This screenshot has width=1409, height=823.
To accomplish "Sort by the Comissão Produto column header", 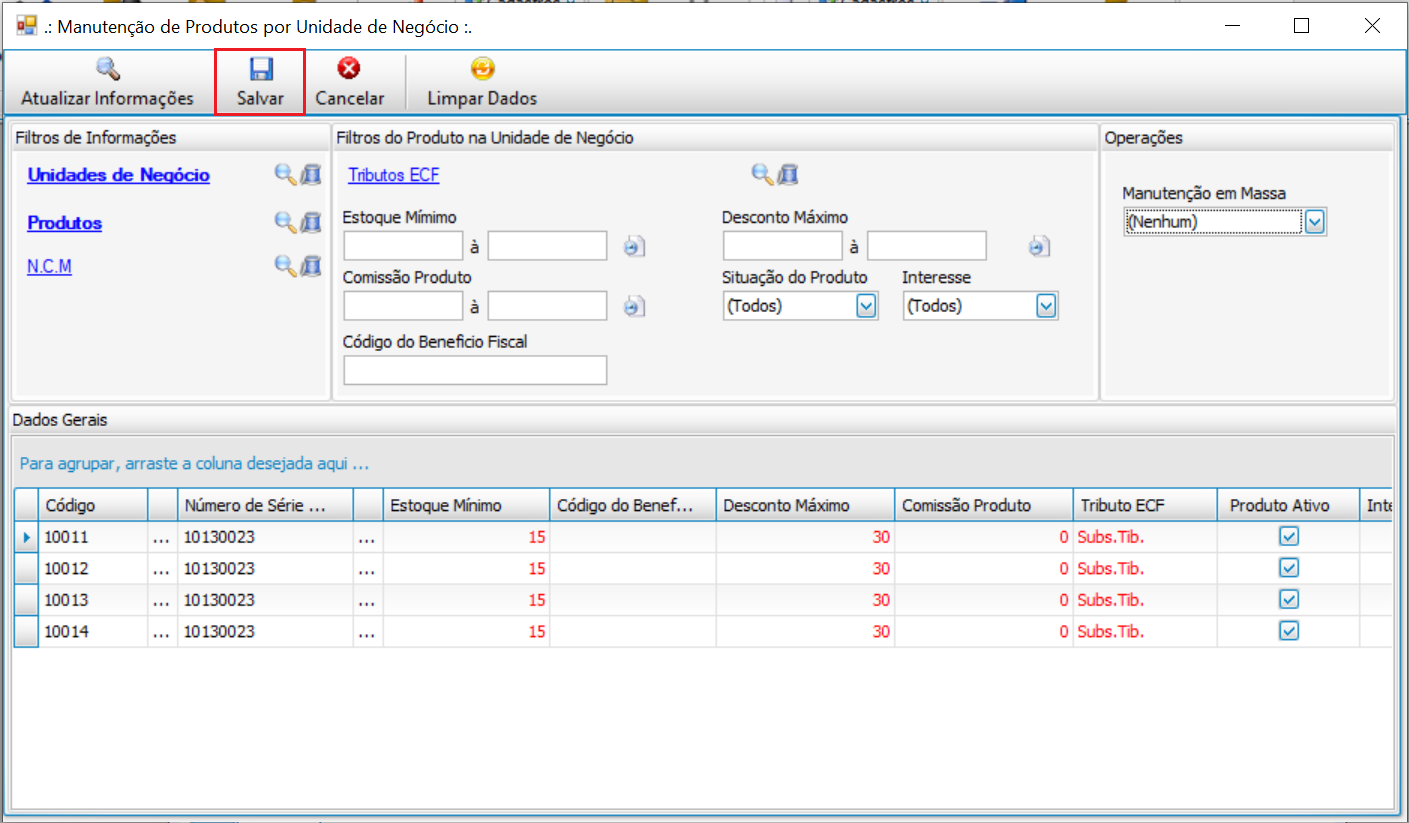I will click(984, 505).
